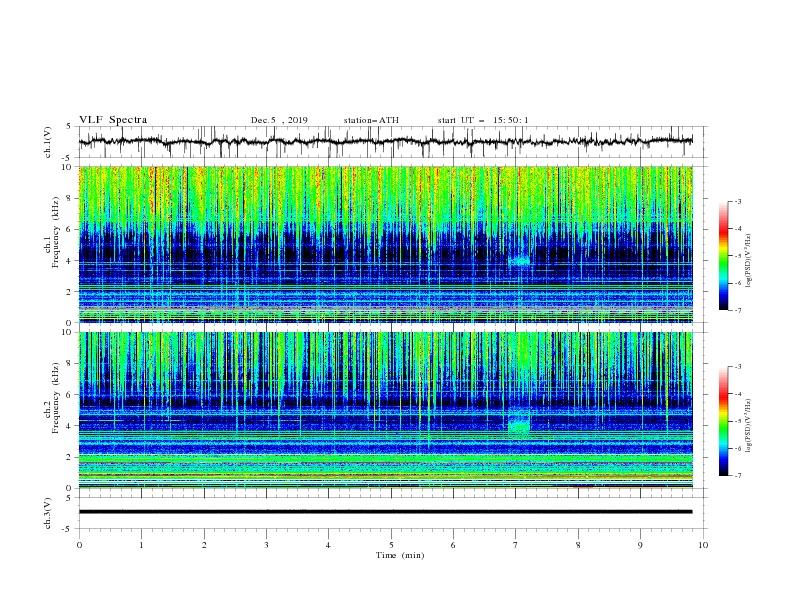This screenshot has height=612, width=792.
Task: Click the '10' tick label on the time axis
Action: tap(703, 545)
